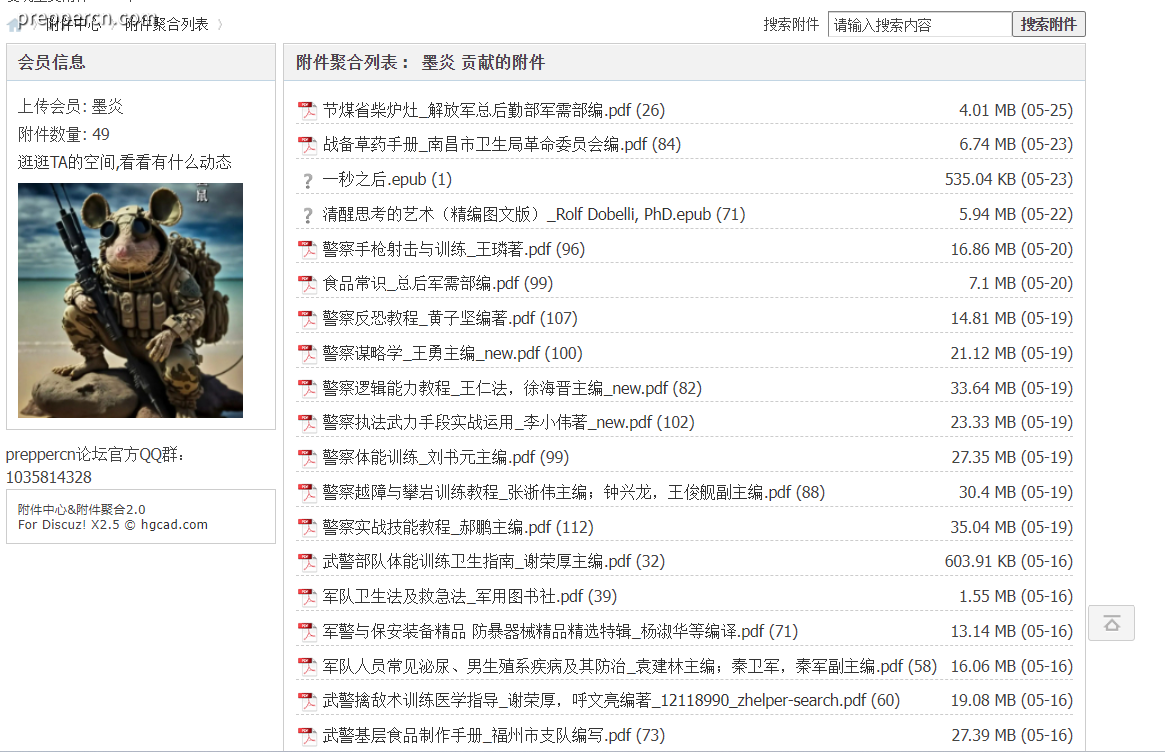Click PDF icon beside 武警部队体能训练卫生指南
This screenshot has width=1165, height=752.
click(x=307, y=562)
